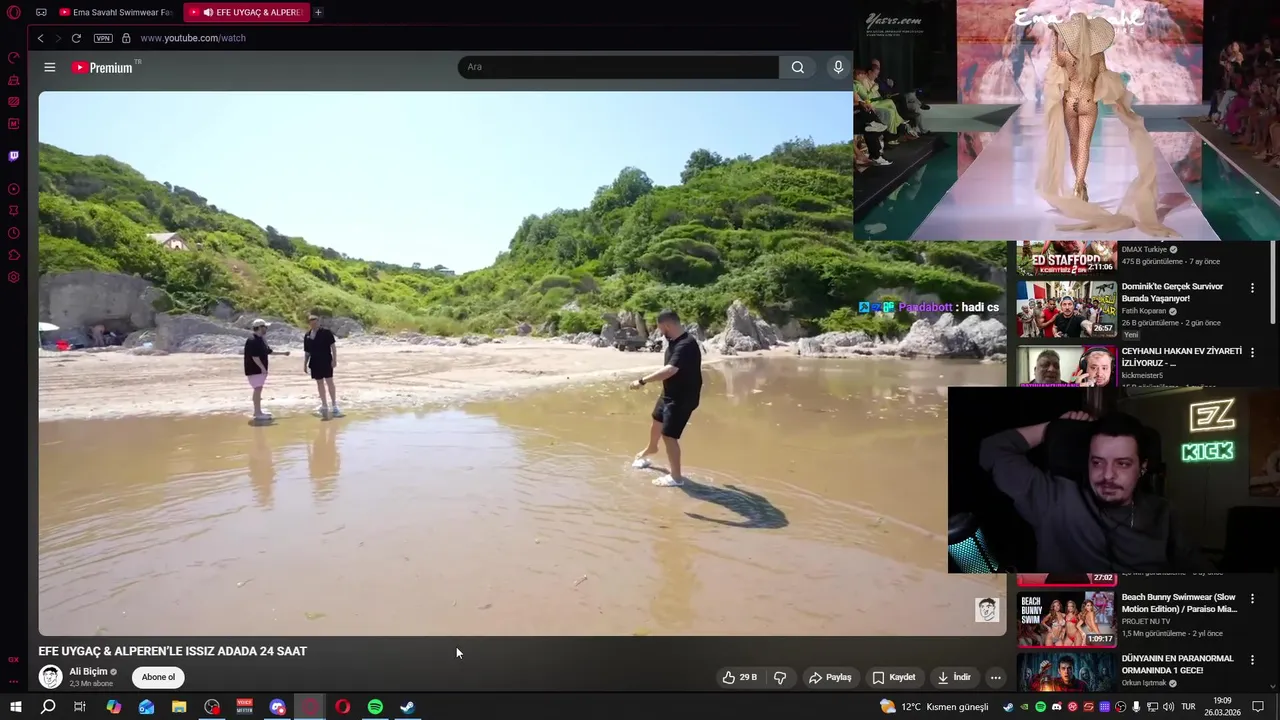The width and height of the screenshot is (1280, 720).
Task: Open Steam from taskbar
Action: pyautogui.click(x=408, y=707)
